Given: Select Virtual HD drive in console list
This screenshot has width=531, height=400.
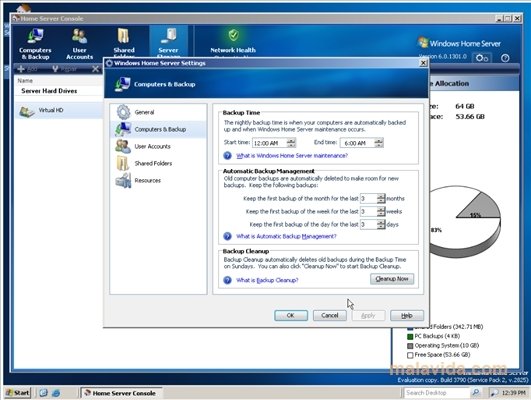Looking at the screenshot, I should click(59, 110).
